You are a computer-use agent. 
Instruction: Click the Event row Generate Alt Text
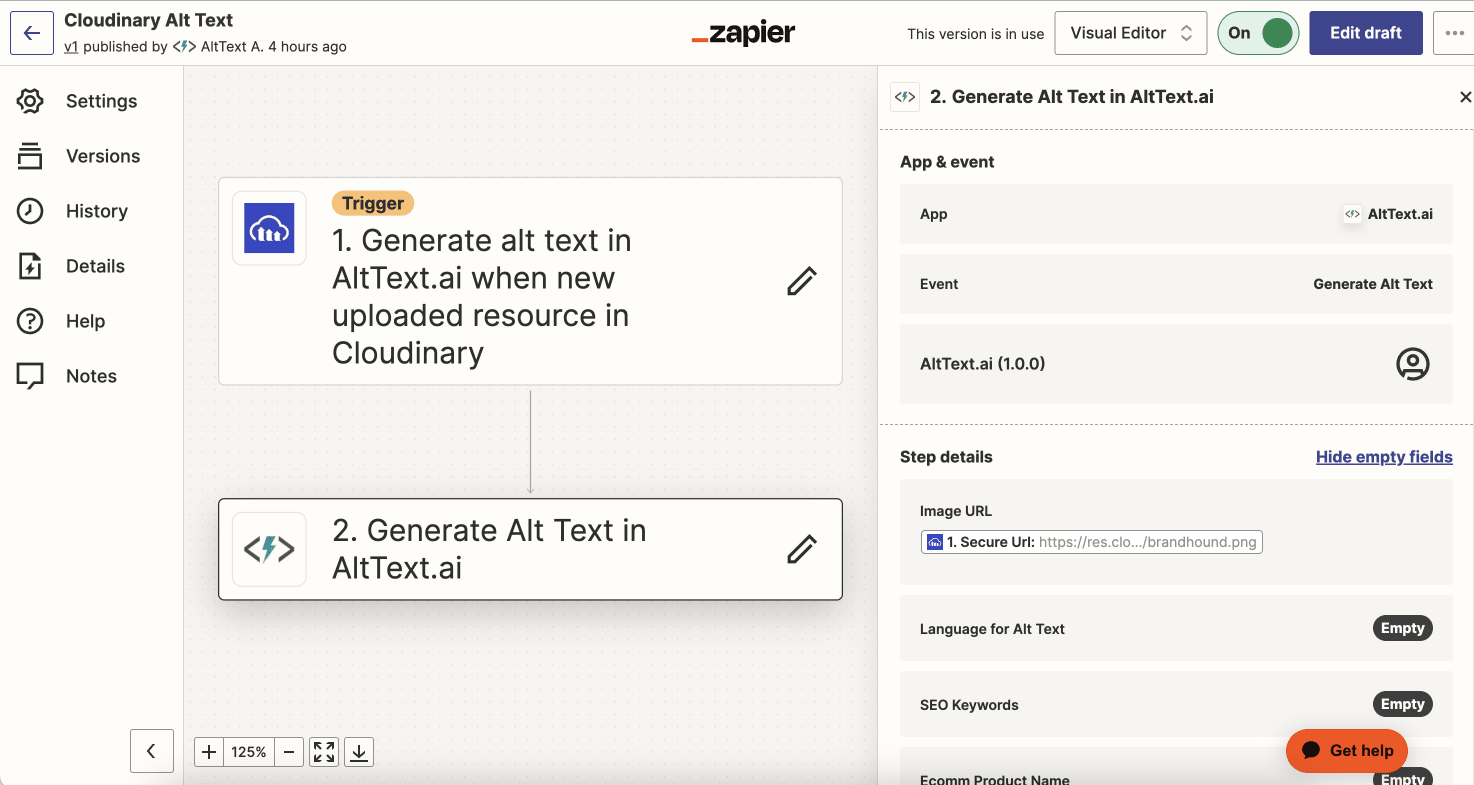[1176, 284]
